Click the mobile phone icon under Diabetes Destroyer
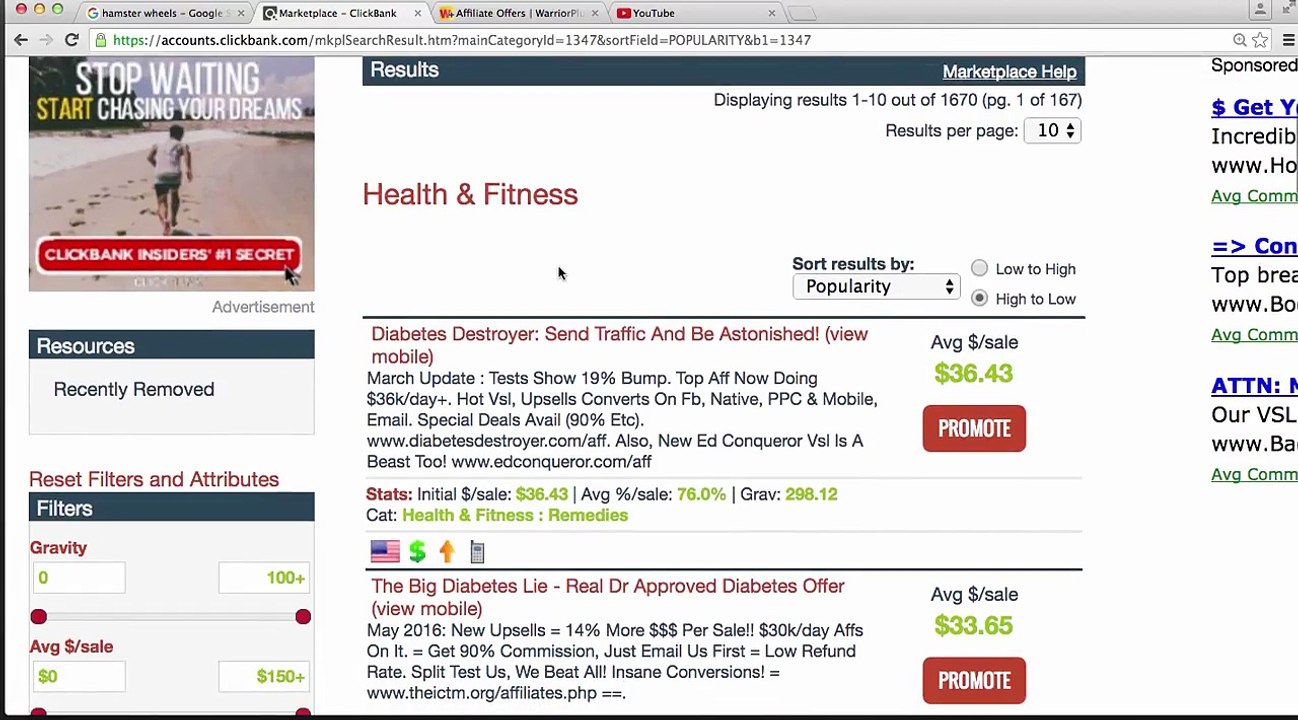1298x720 pixels. click(477, 551)
